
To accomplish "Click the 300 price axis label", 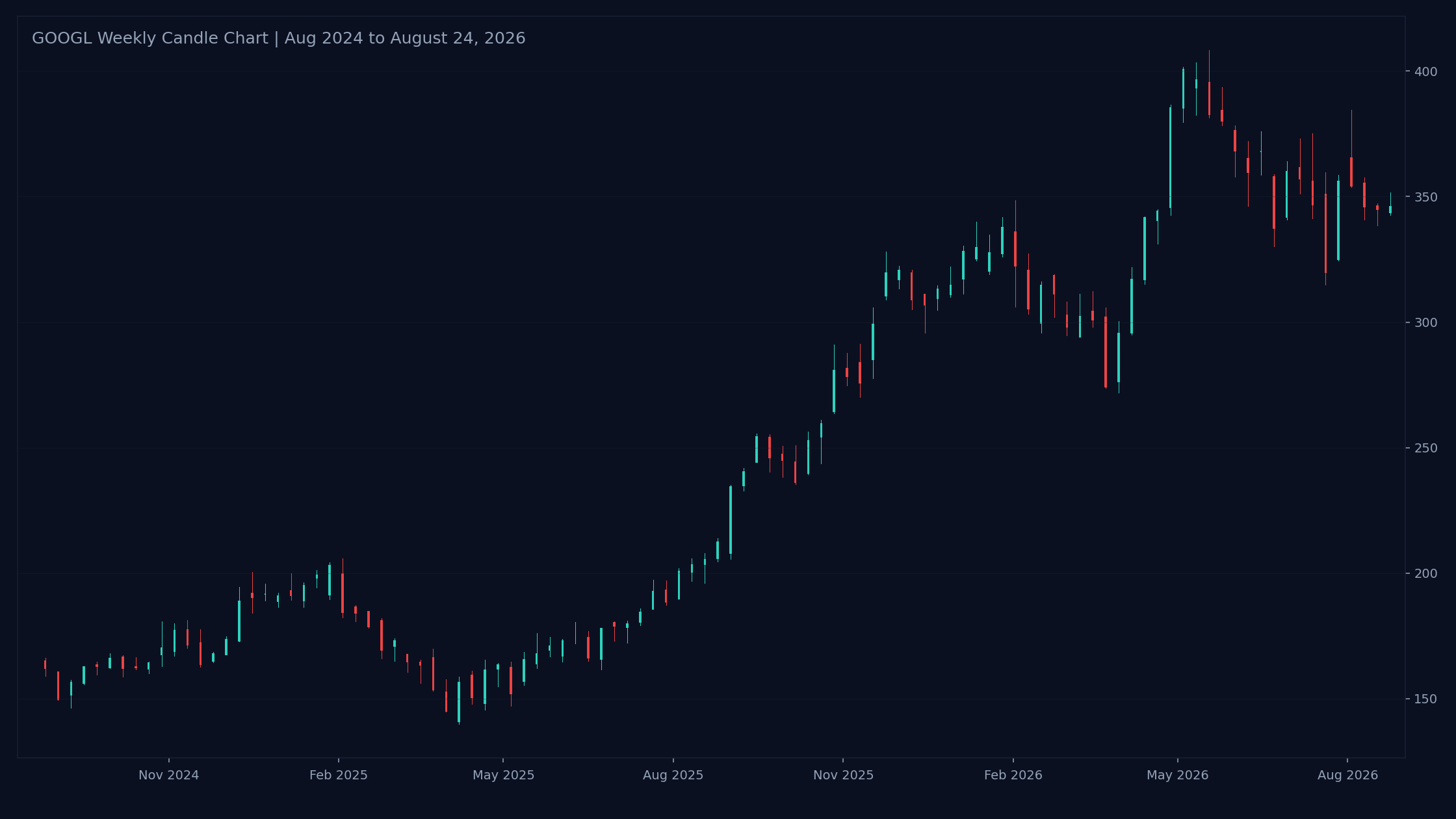I will (x=1426, y=322).
